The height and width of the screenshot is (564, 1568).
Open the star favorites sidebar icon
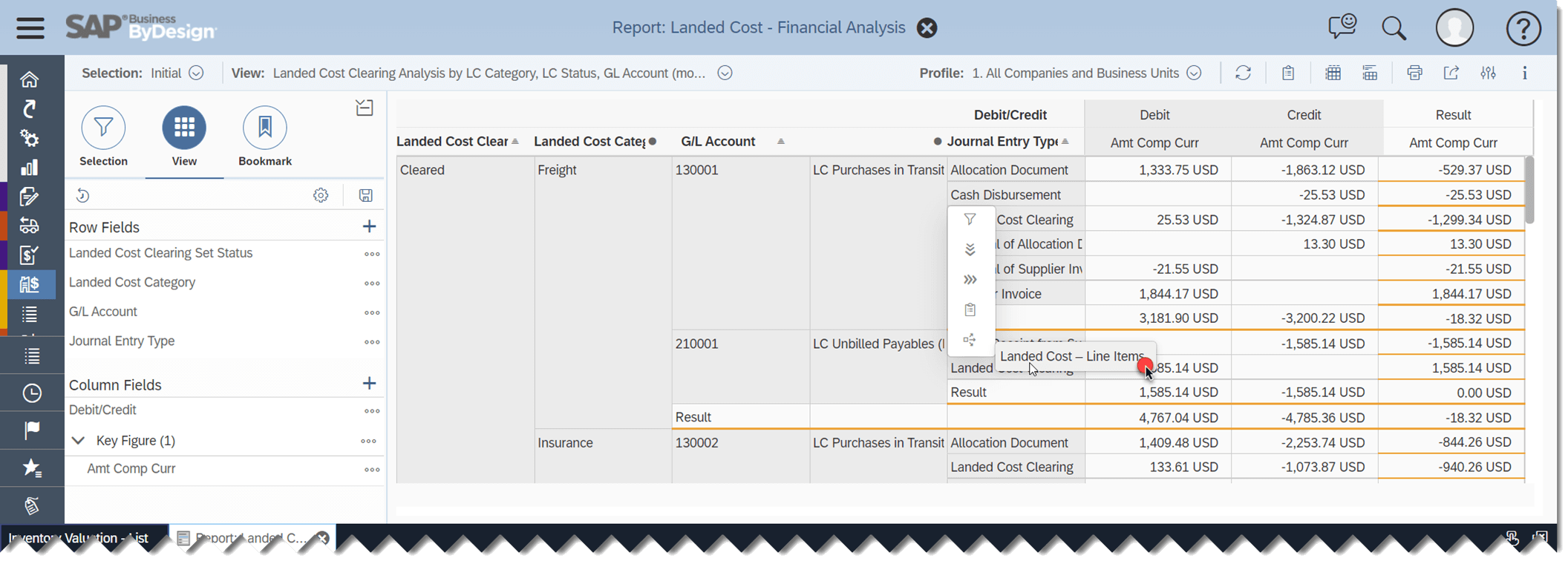pos(31,468)
